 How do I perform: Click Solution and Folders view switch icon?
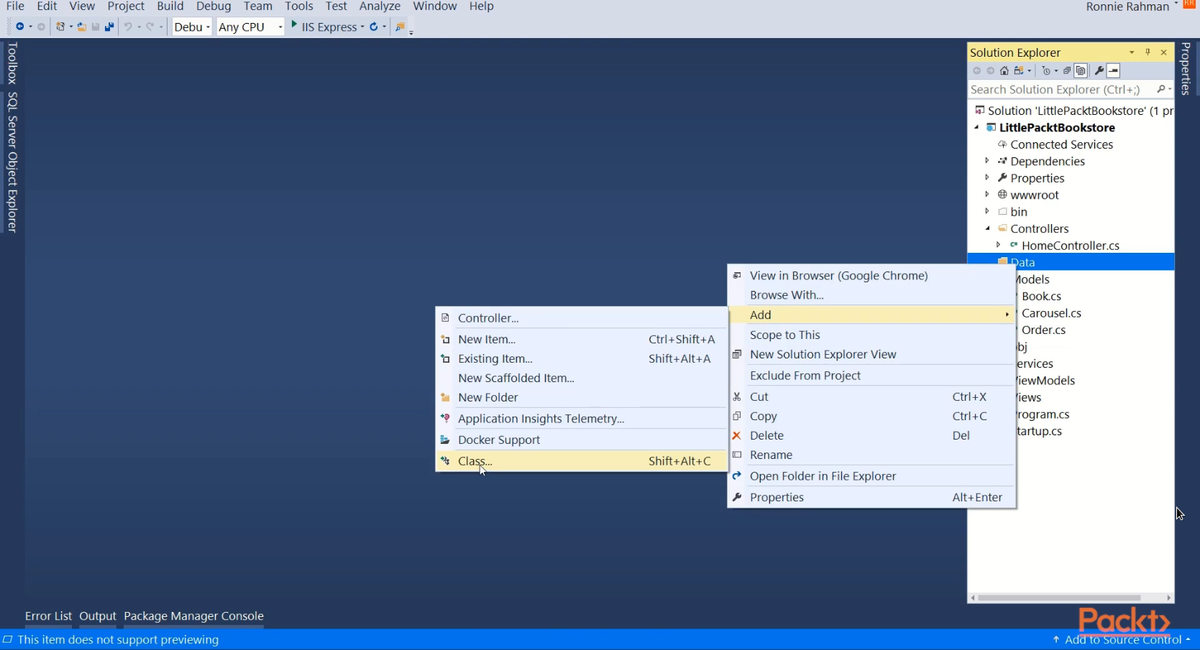[x=1019, y=71]
